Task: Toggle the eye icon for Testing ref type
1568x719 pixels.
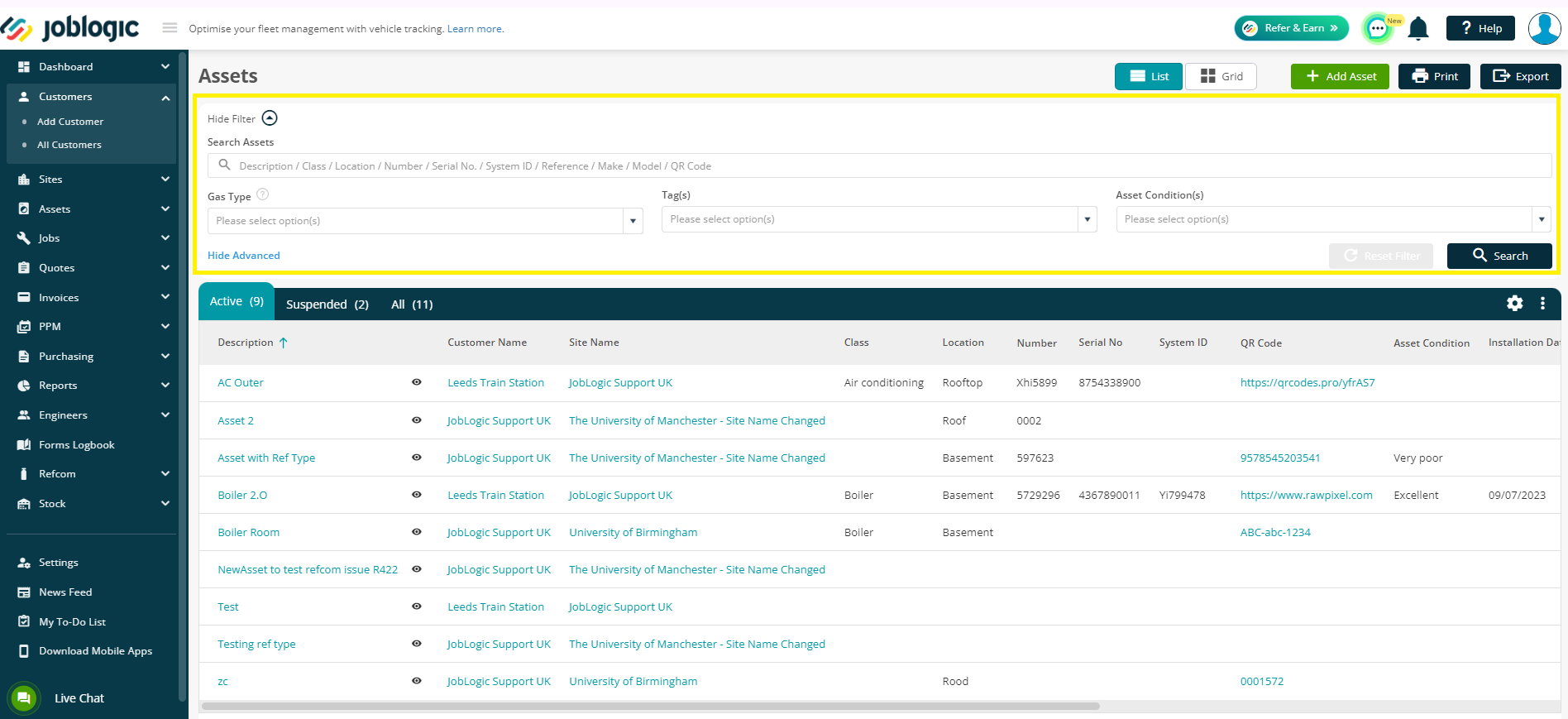Action: 417,644
